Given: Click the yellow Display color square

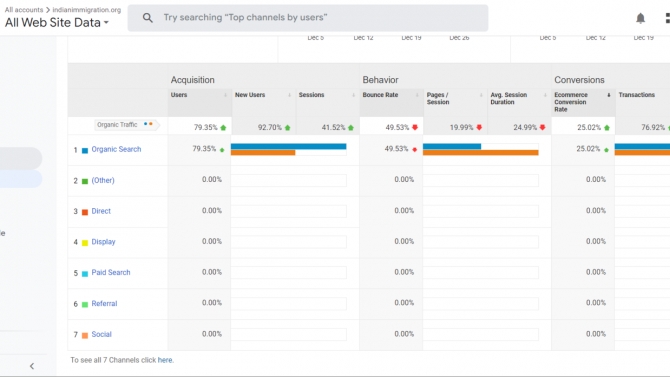Looking at the screenshot, I should [x=85, y=243].
